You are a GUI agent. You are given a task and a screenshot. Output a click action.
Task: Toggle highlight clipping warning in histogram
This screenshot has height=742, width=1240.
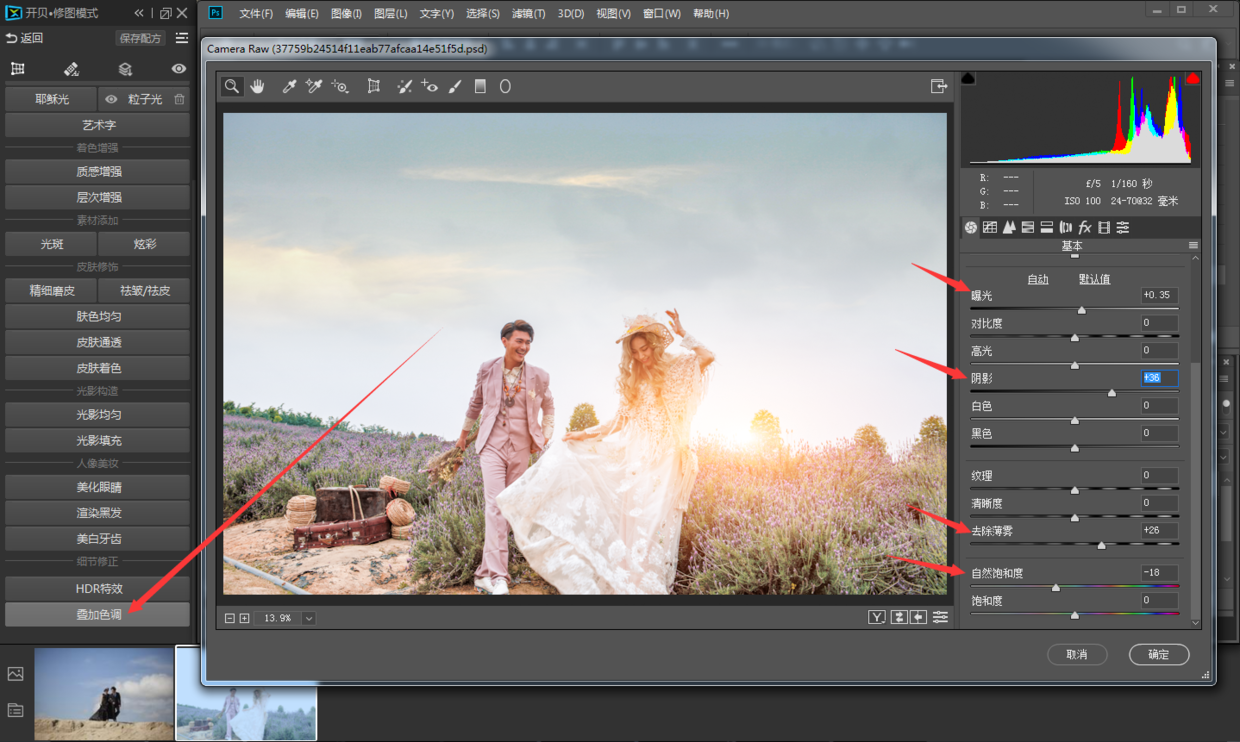[1193, 79]
